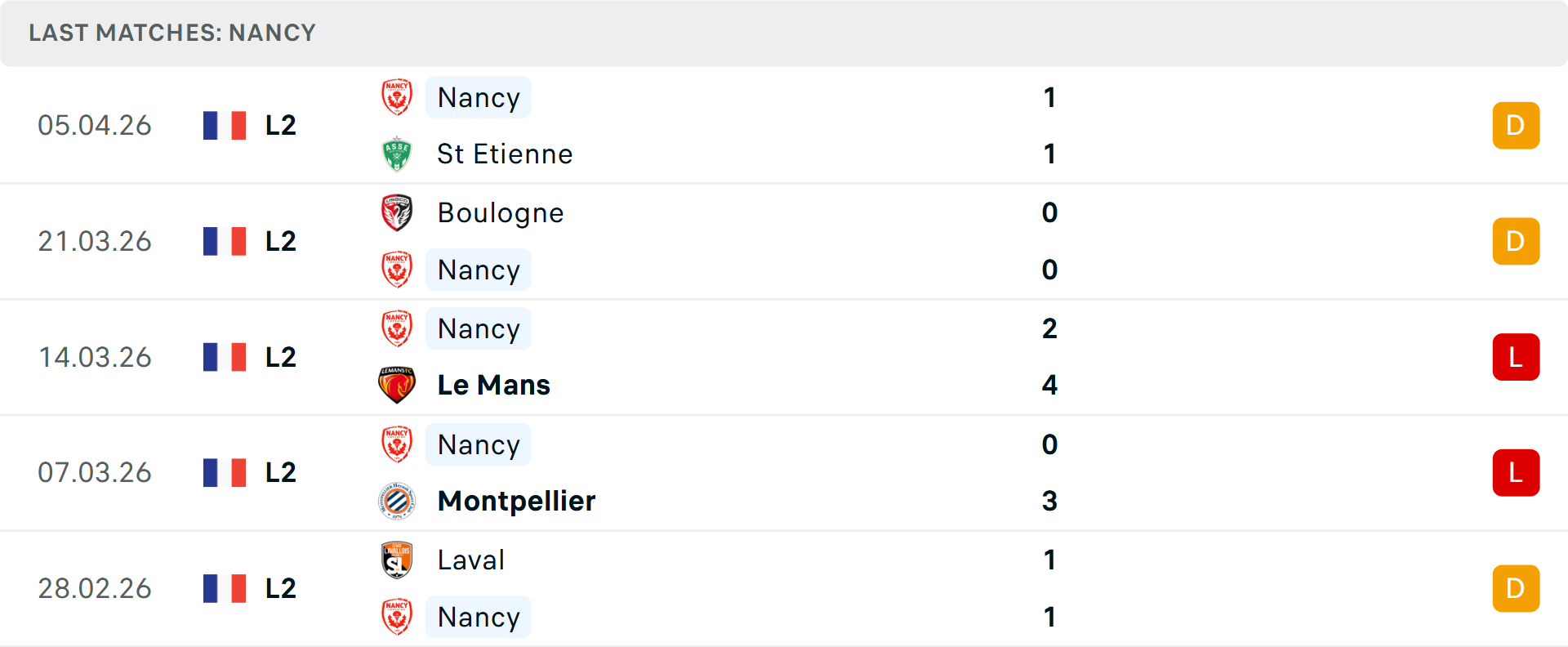The height and width of the screenshot is (647, 1568).
Task: Click the 07.03.26 match date
Action: pyautogui.click(x=95, y=473)
